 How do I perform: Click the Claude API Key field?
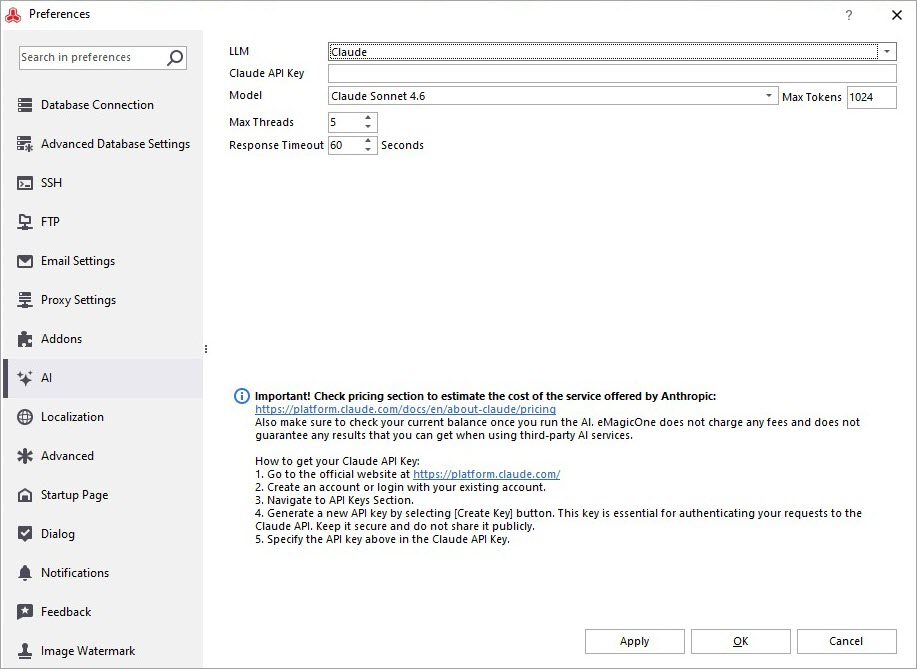click(611, 74)
